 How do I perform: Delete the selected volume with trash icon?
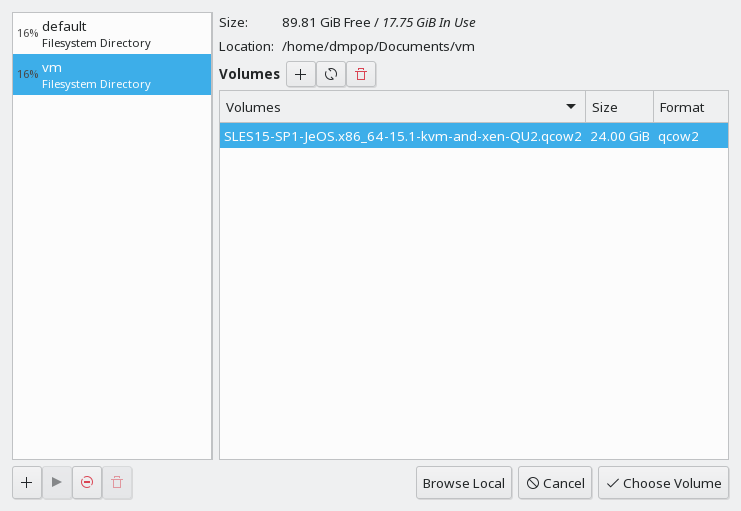(361, 74)
